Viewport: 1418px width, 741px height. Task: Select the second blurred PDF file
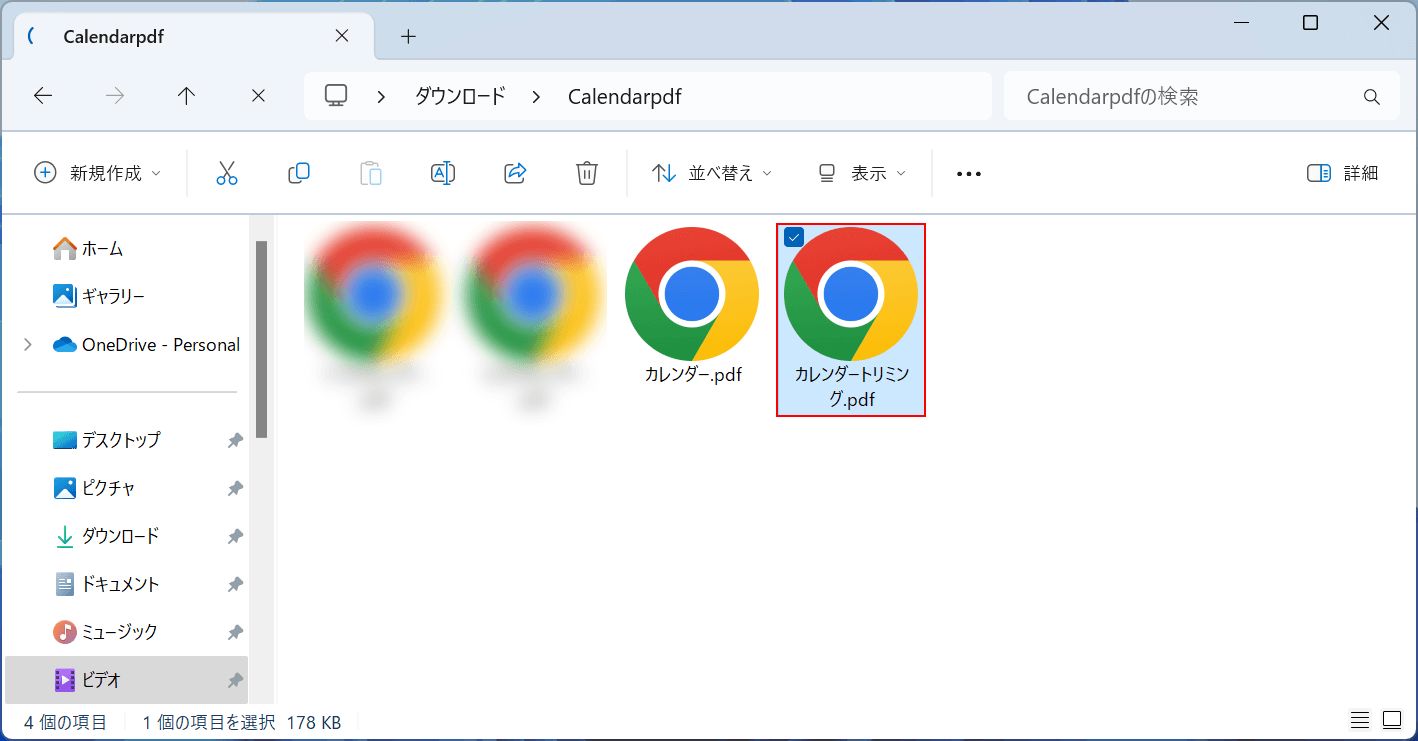[533, 318]
